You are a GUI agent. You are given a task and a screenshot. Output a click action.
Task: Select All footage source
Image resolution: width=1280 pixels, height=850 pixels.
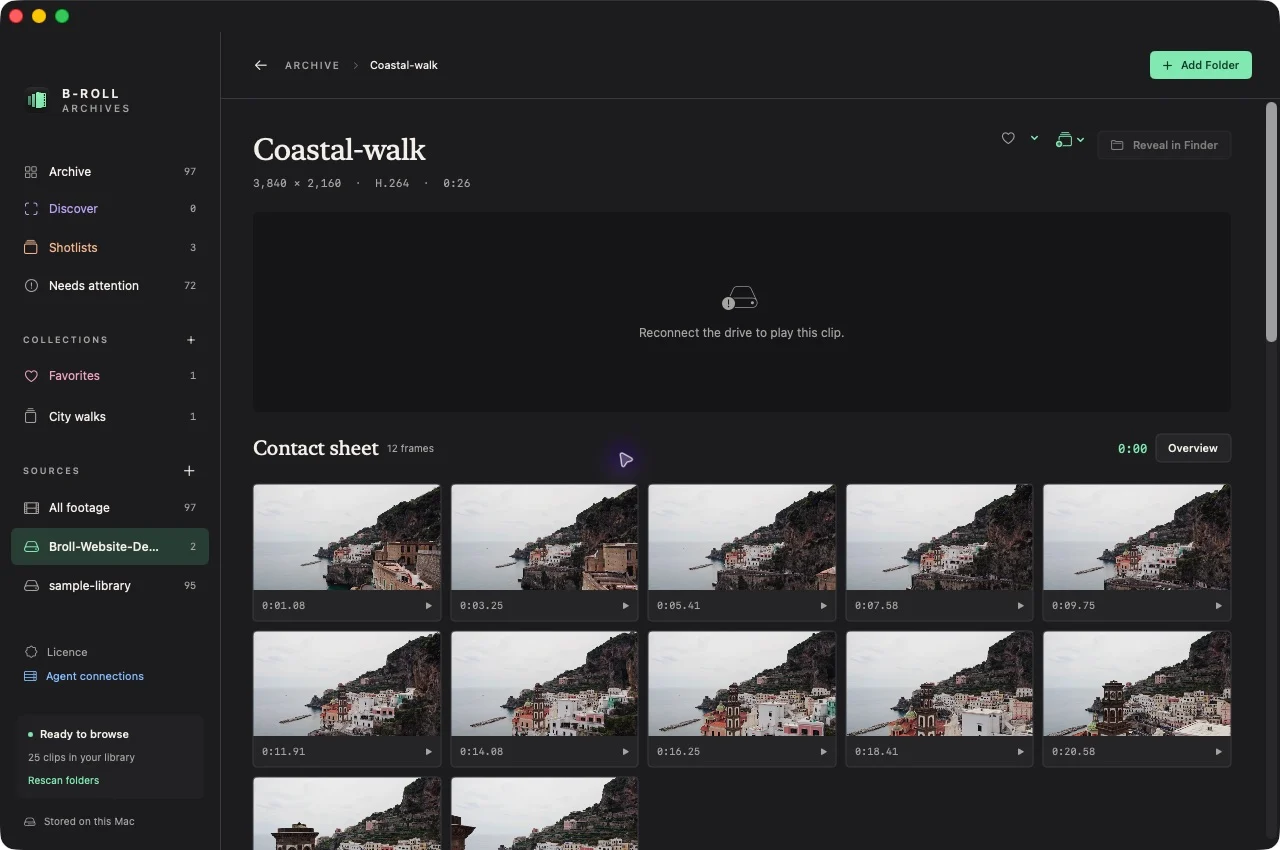coord(110,508)
